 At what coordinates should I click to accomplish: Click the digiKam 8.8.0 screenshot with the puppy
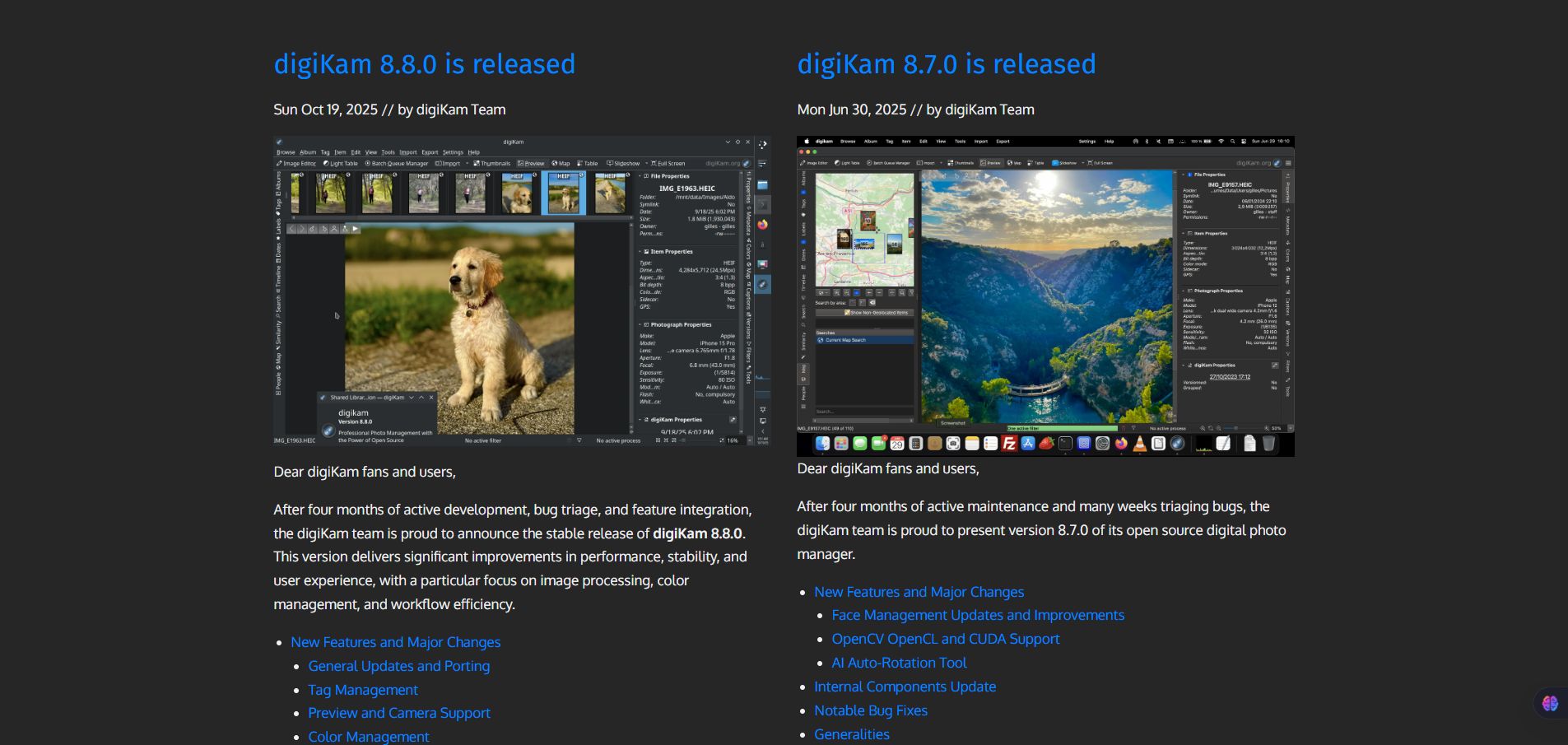tap(522, 291)
